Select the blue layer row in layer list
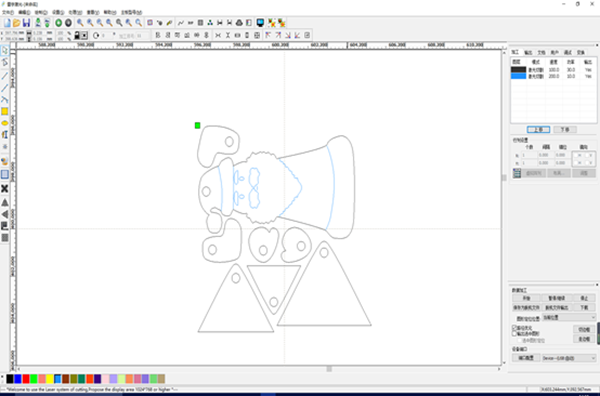600x396 pixels. [x=553, y=76]
